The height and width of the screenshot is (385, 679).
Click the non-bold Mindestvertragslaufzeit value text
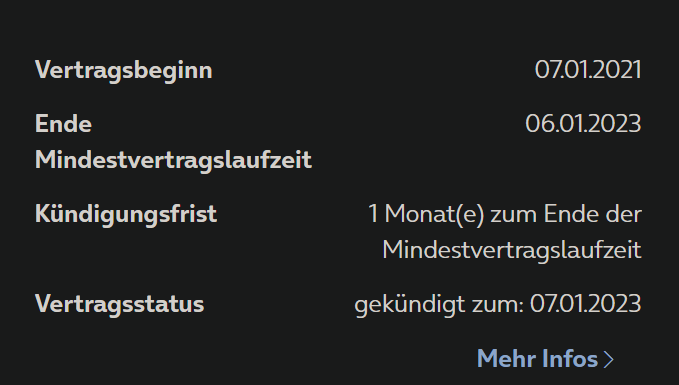[512, 250]
